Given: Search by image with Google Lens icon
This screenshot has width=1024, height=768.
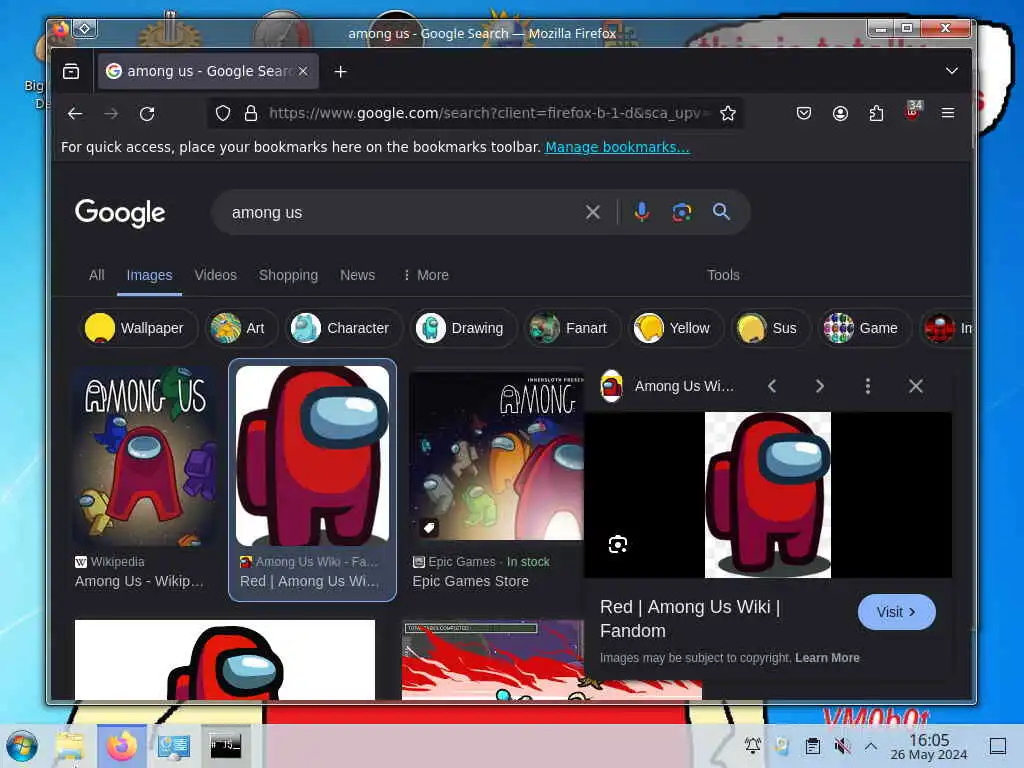Looking at the screenshot, I should point(682,212).
